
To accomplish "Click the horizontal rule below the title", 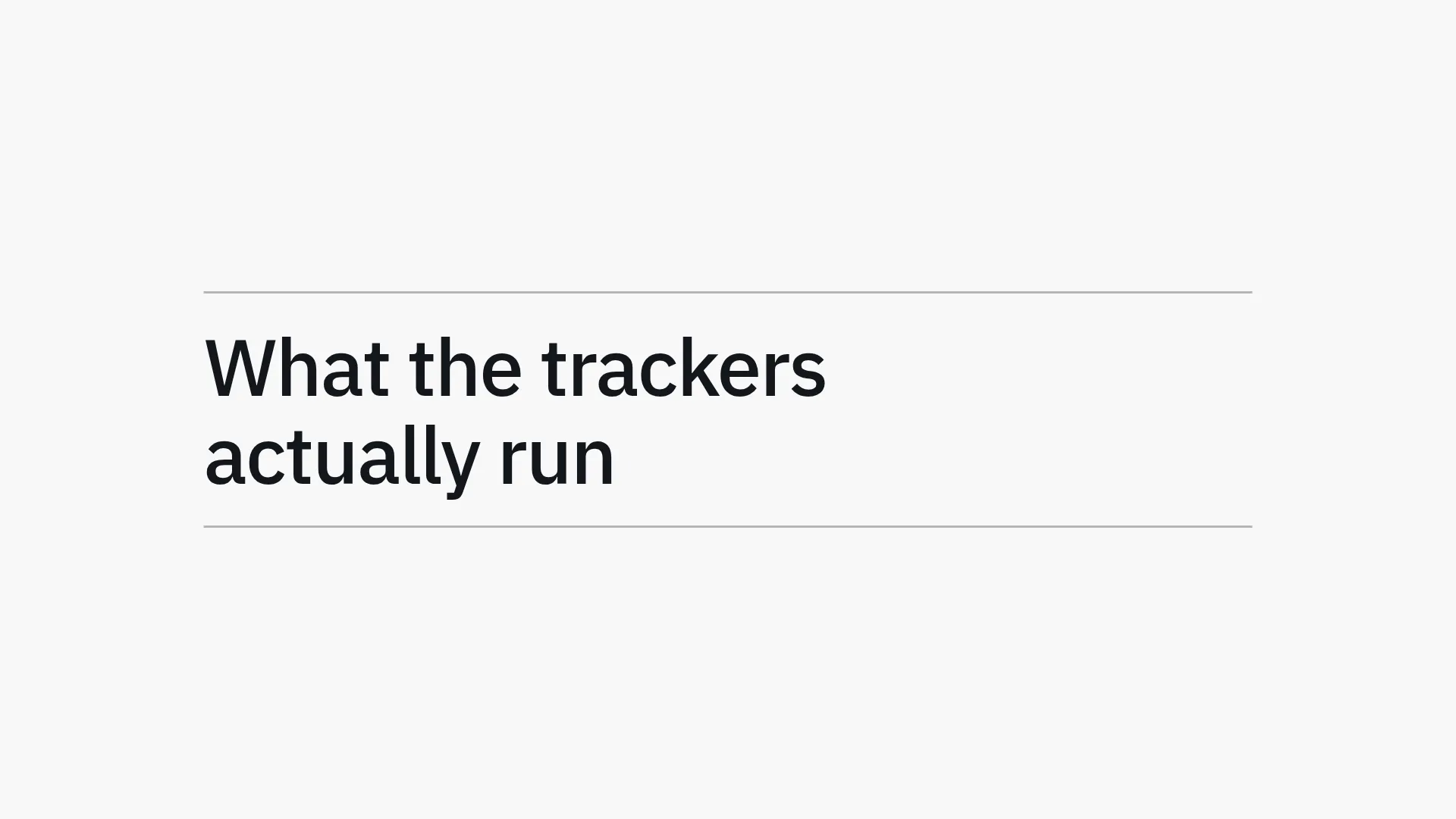I will point(728,526).
